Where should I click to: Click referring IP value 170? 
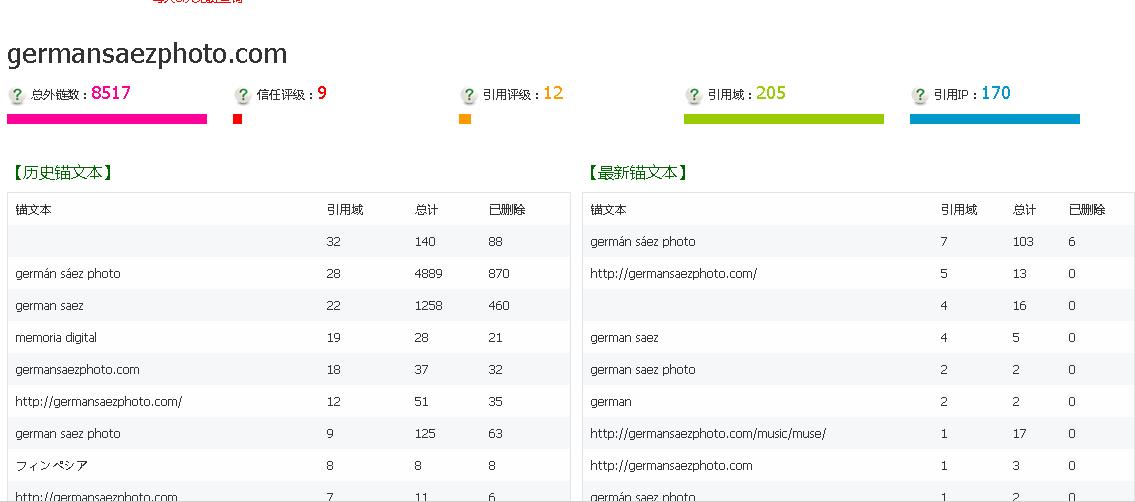[x=996, y=93]
